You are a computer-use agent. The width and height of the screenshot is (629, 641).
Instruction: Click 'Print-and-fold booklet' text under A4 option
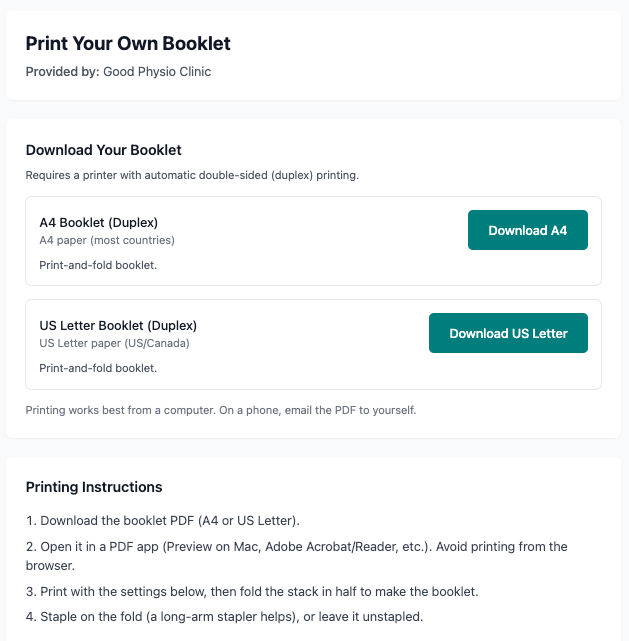98,265
